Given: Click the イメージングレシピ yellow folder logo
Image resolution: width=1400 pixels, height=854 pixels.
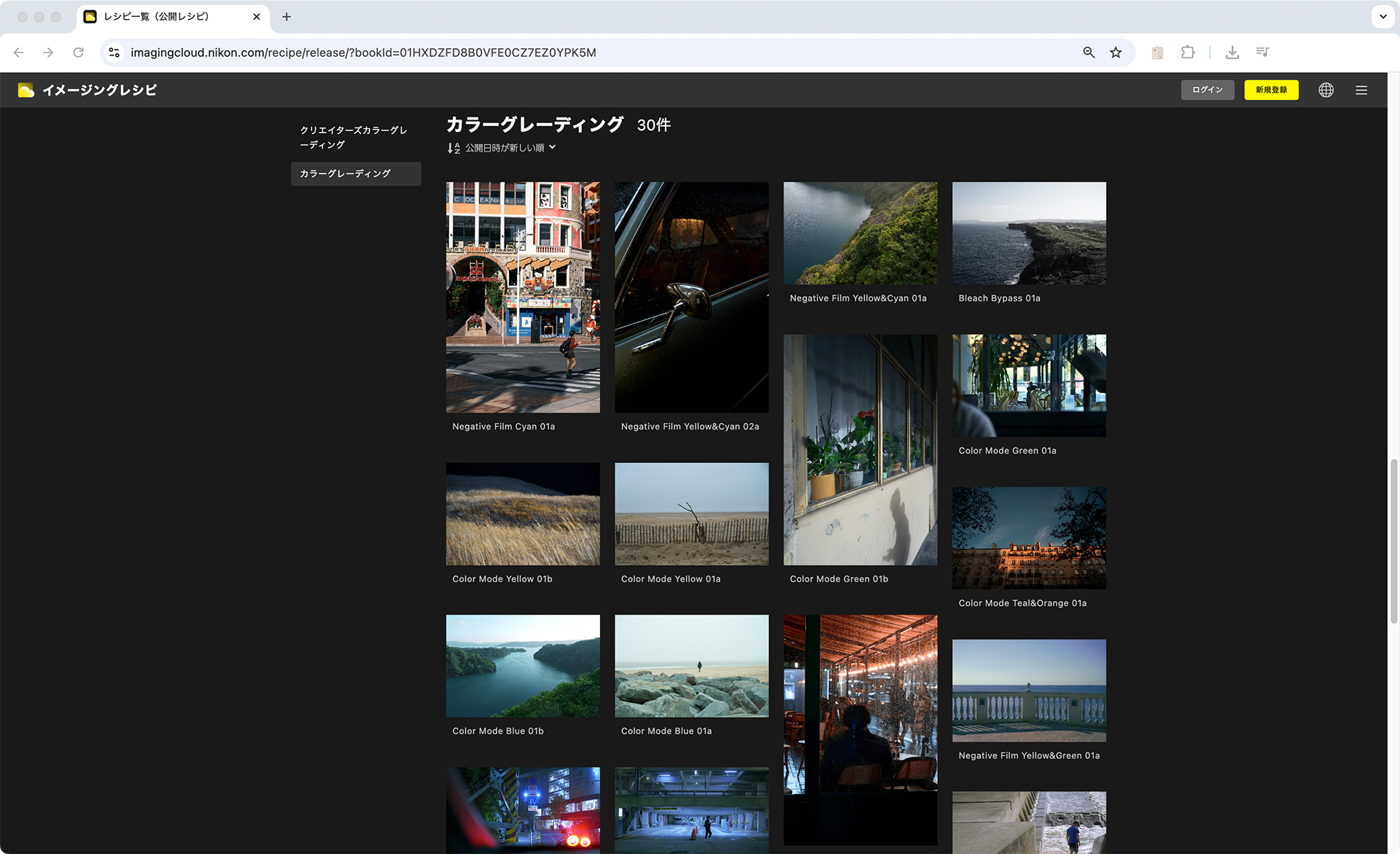Looking at the screenshot, I should coord(26,90).
